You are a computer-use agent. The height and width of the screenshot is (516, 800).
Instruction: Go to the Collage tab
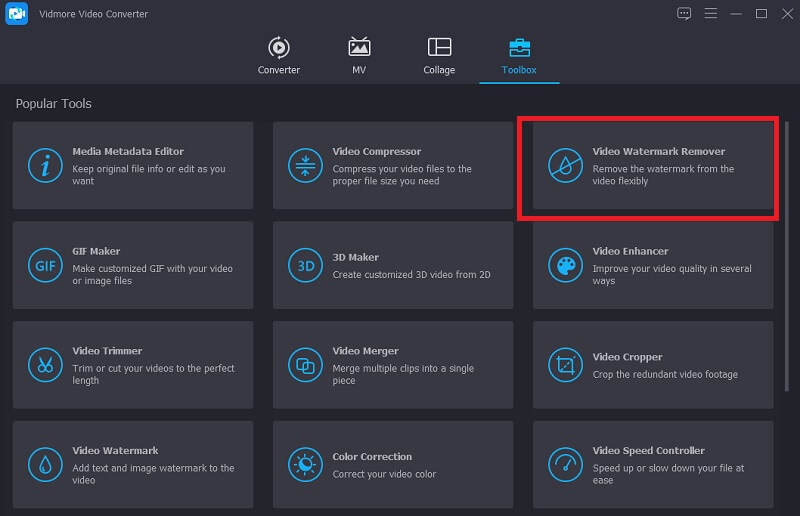439,56
